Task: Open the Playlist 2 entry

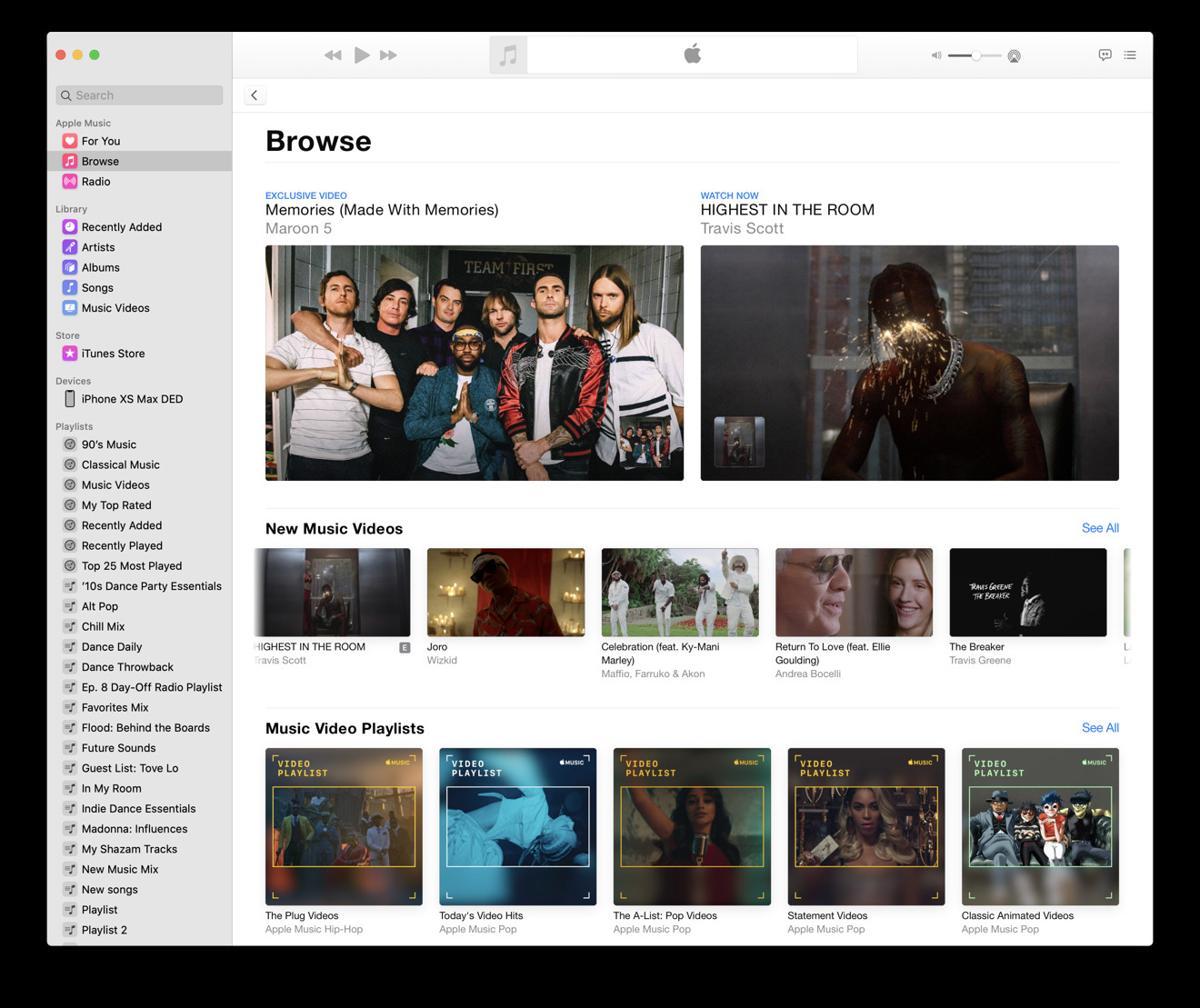Action: tap(139, 930)
